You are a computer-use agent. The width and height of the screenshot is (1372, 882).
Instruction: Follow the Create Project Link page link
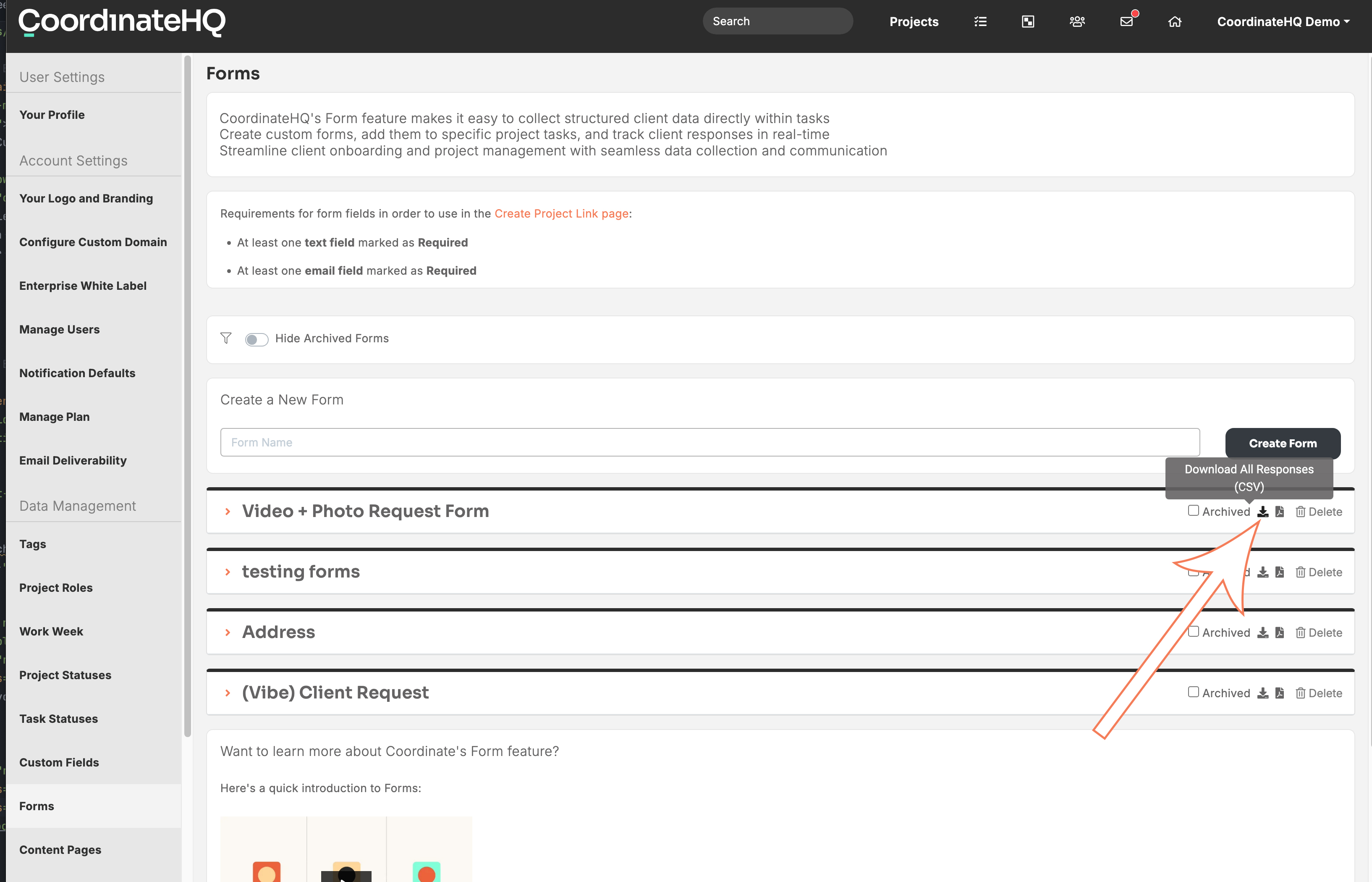tap(561, 214)
